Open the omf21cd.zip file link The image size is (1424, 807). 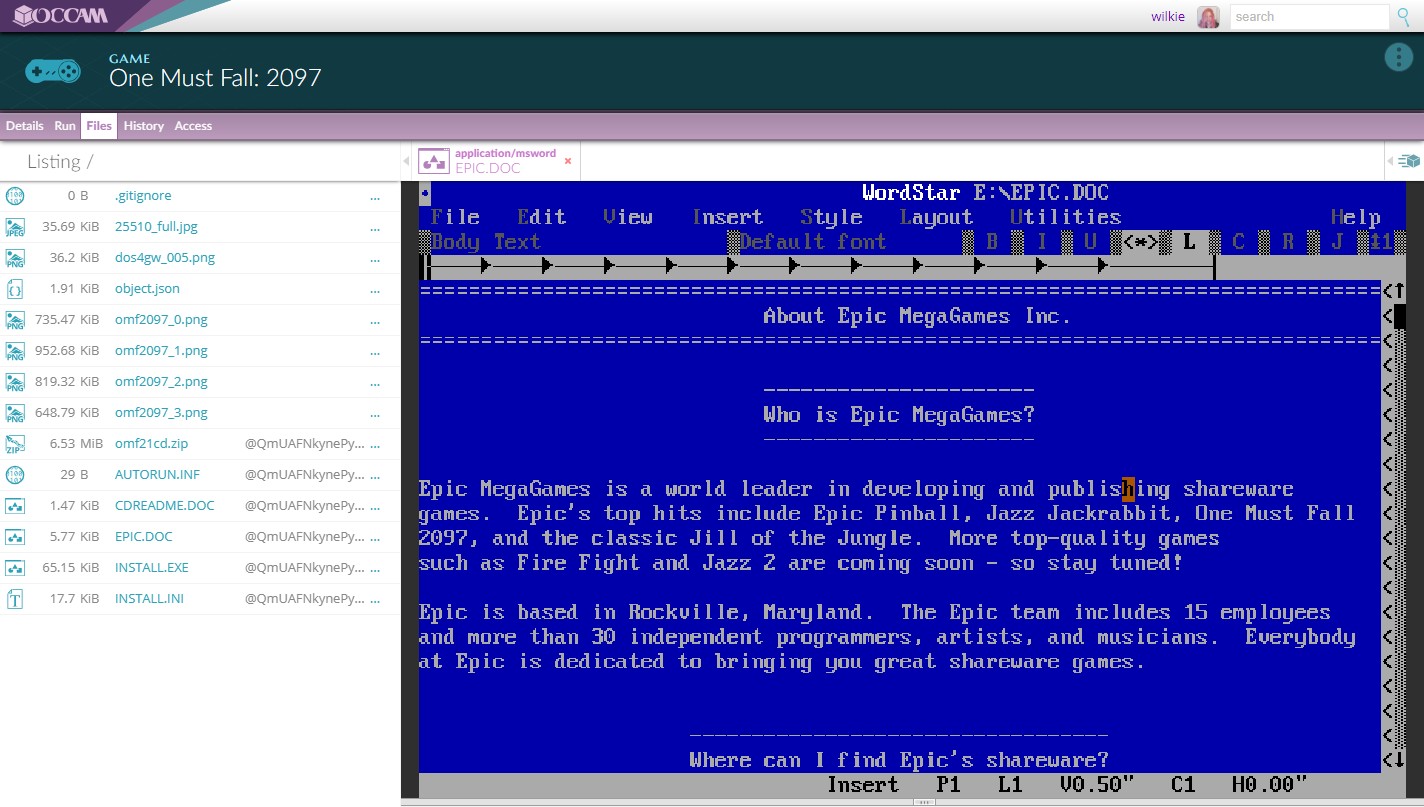(151, 444)
